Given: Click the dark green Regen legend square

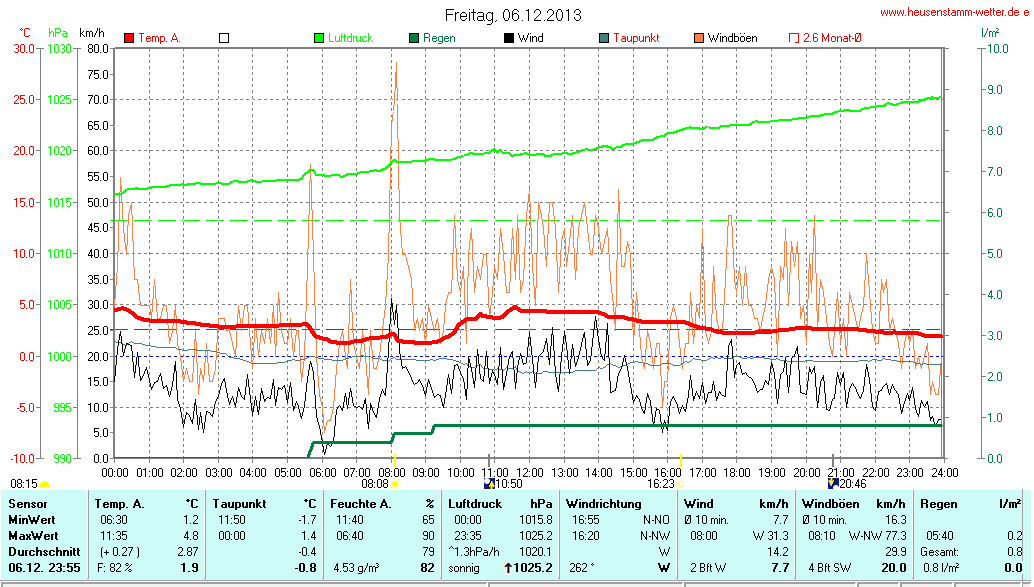Looking at the screenshot, I should tap(414, 38).
